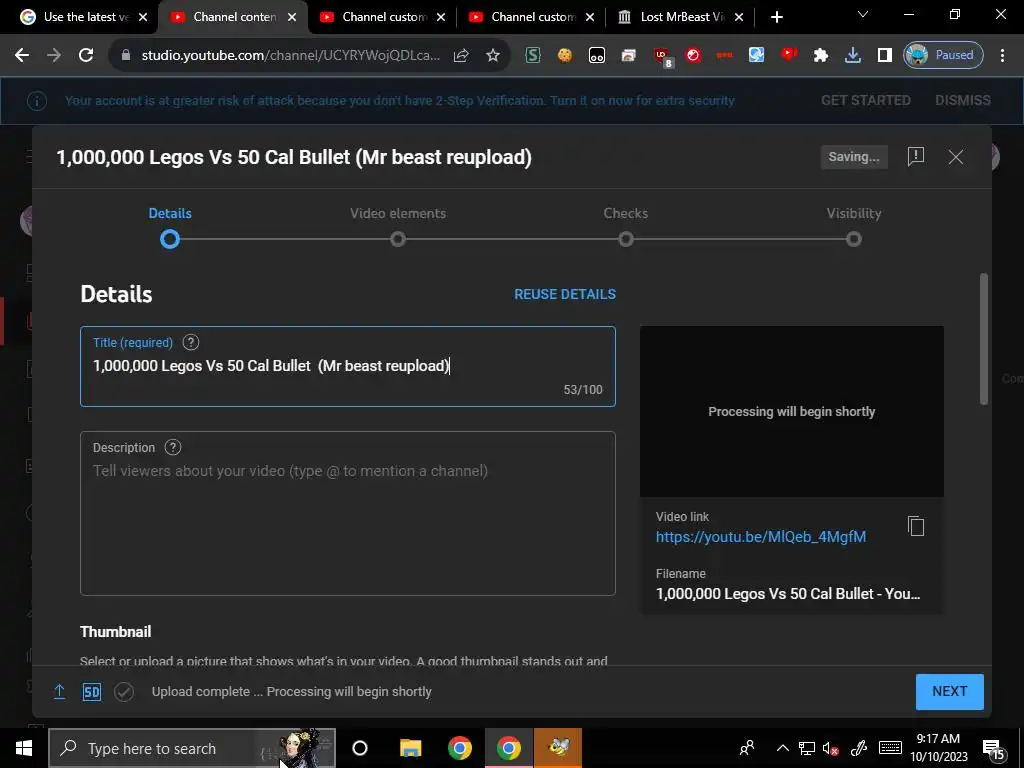Open the Windows Start menu

(x=24, y=748)
